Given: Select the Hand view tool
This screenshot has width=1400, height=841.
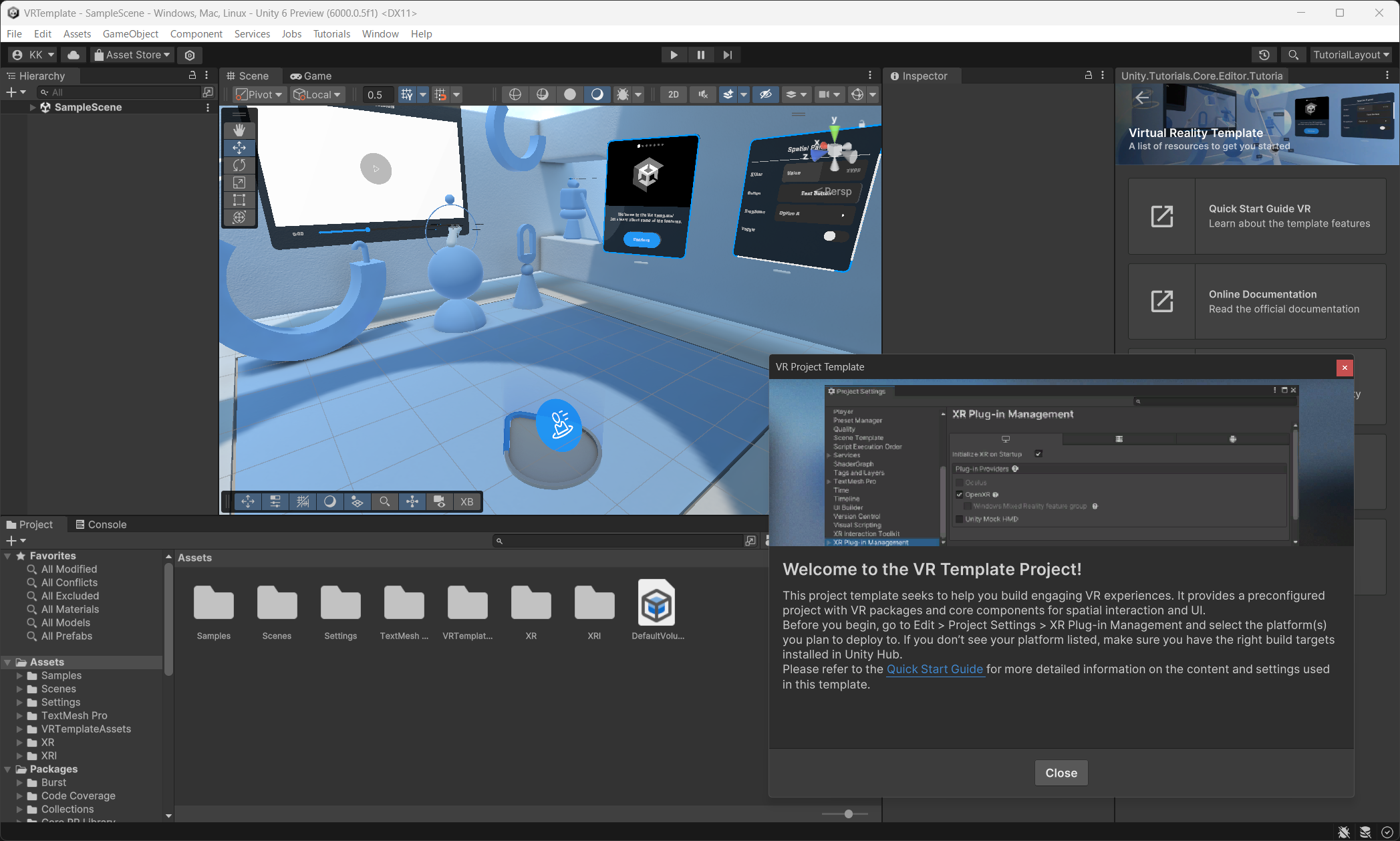Looking at the screenshot, I should point(239,130).
